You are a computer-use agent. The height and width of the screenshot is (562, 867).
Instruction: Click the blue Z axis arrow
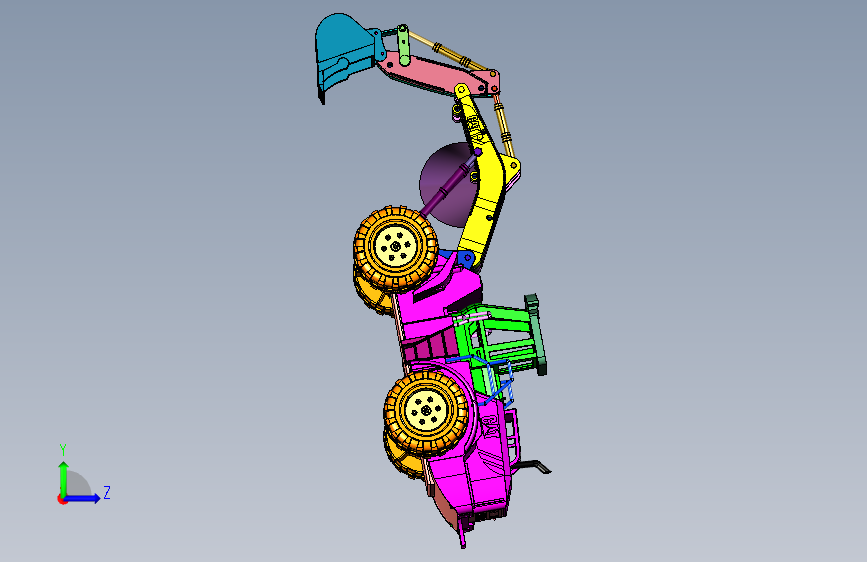point(82,498)
